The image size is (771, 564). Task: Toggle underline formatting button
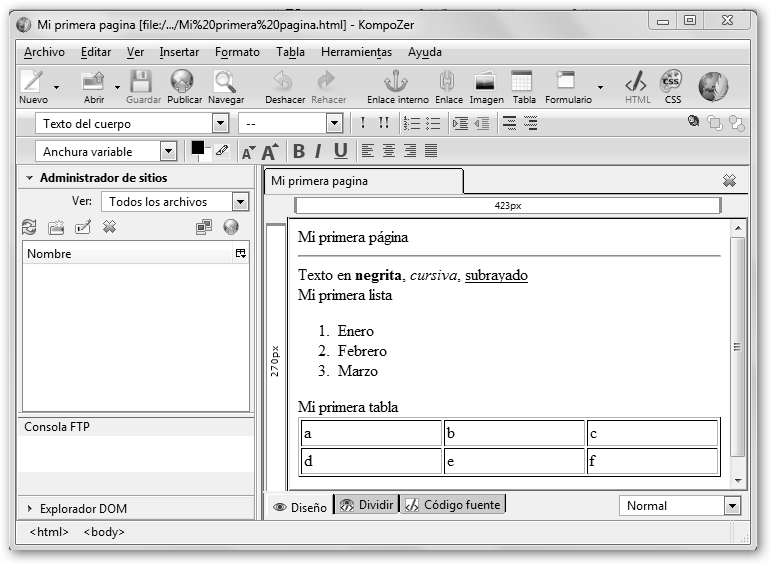coord(341,151)
